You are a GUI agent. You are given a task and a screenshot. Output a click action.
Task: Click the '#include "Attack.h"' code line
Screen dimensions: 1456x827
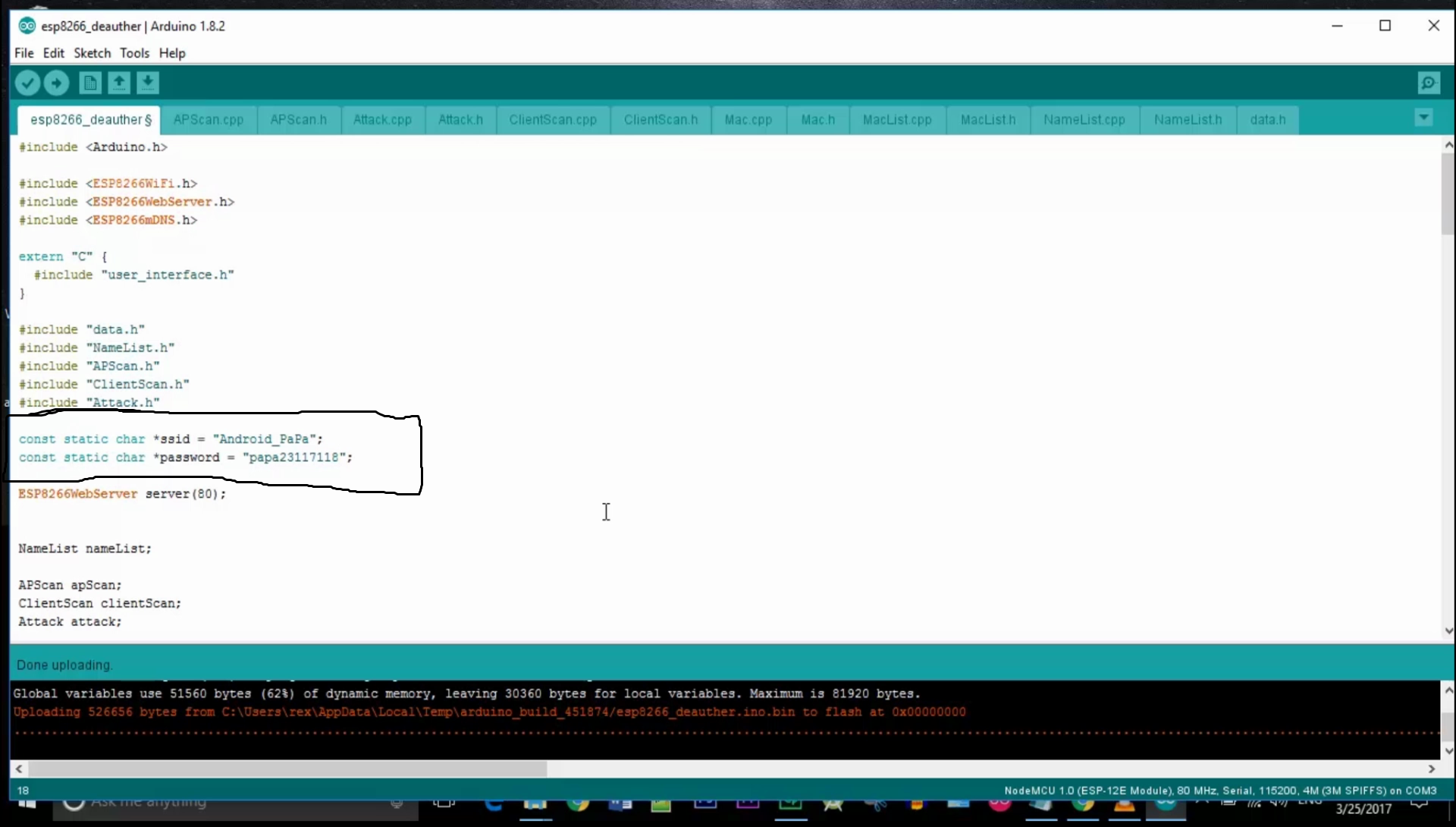pos(89,402)
